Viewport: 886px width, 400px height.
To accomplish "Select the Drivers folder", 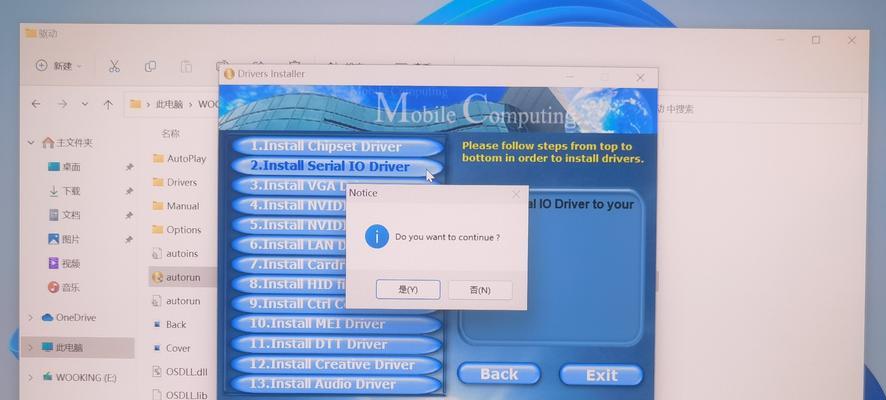I will (175, 182).
